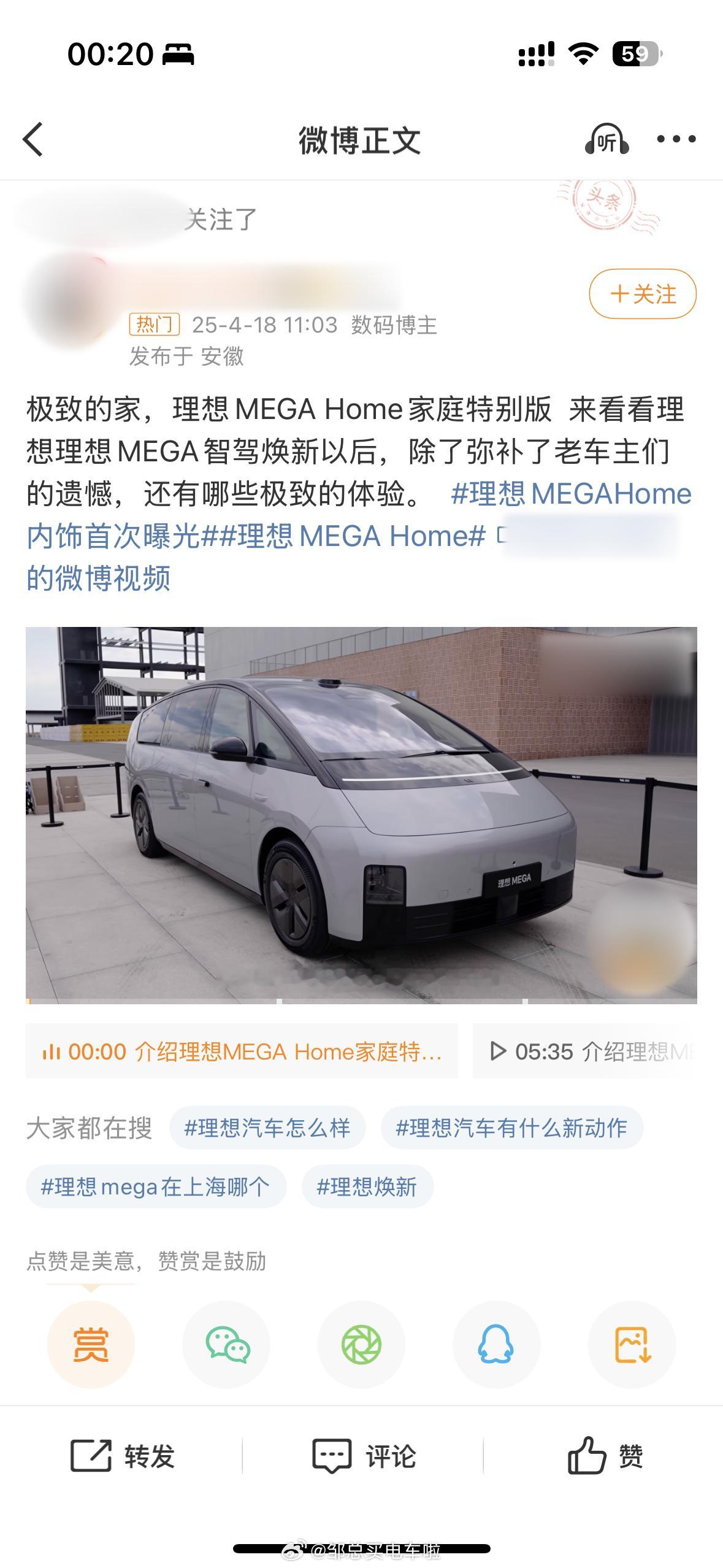Select video chapter starting at 00:00
The width and height of the screenshot is (723, 1568).
point(242,1051)
